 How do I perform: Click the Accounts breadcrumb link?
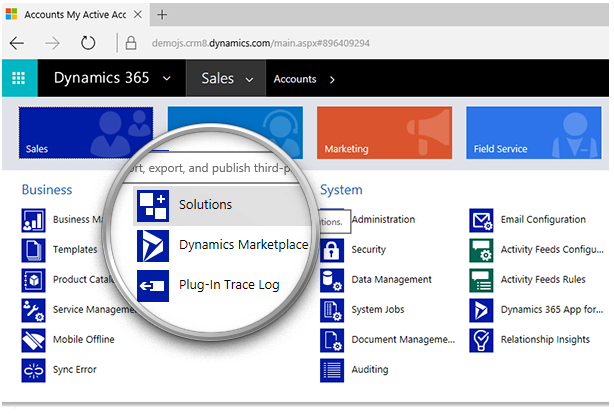pos(295,79)
